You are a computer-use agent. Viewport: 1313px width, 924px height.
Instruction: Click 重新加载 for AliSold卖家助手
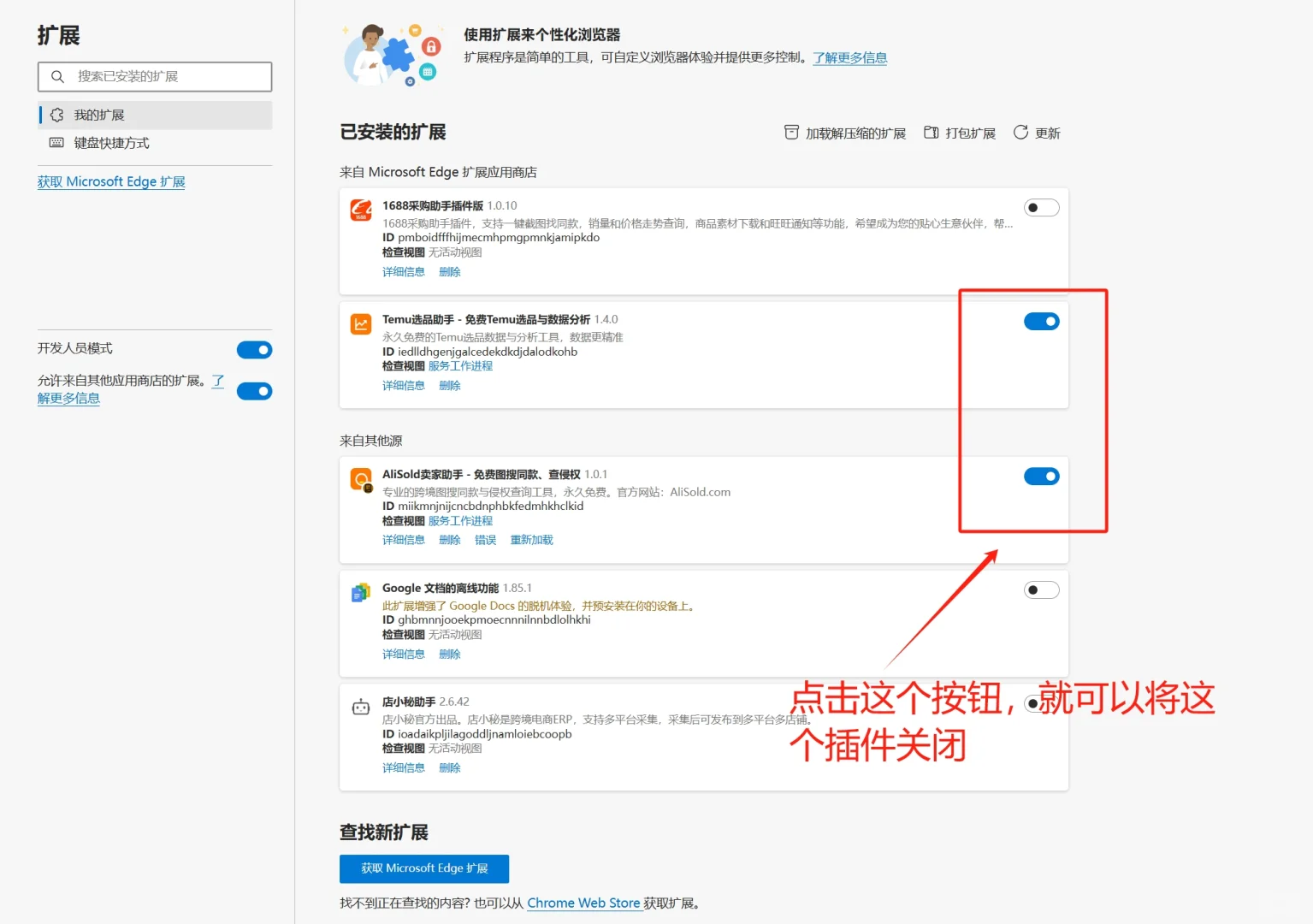tap(531, 539)
